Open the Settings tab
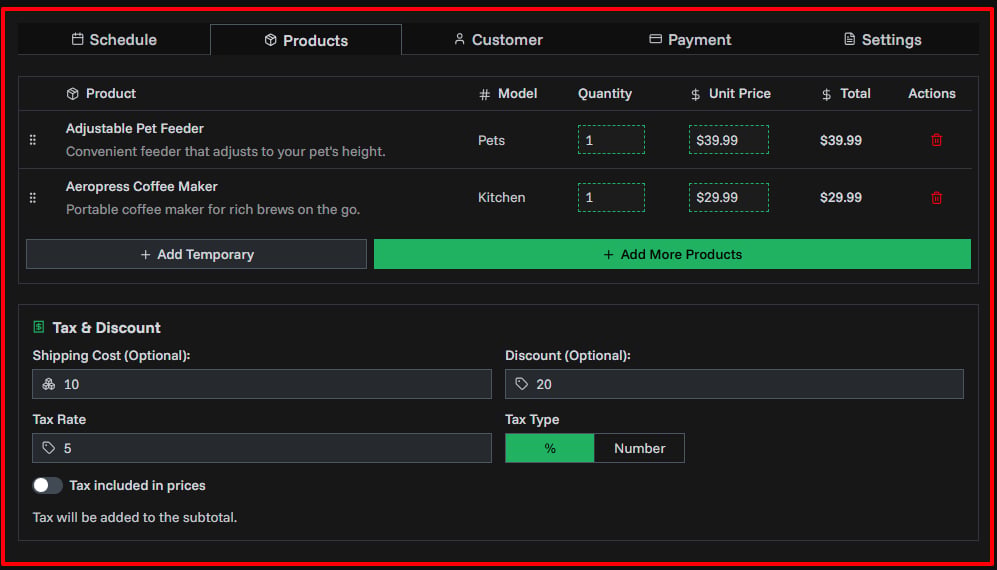This screenshot has width=997, height=570. pyautogui.click(x=882, y=39)
